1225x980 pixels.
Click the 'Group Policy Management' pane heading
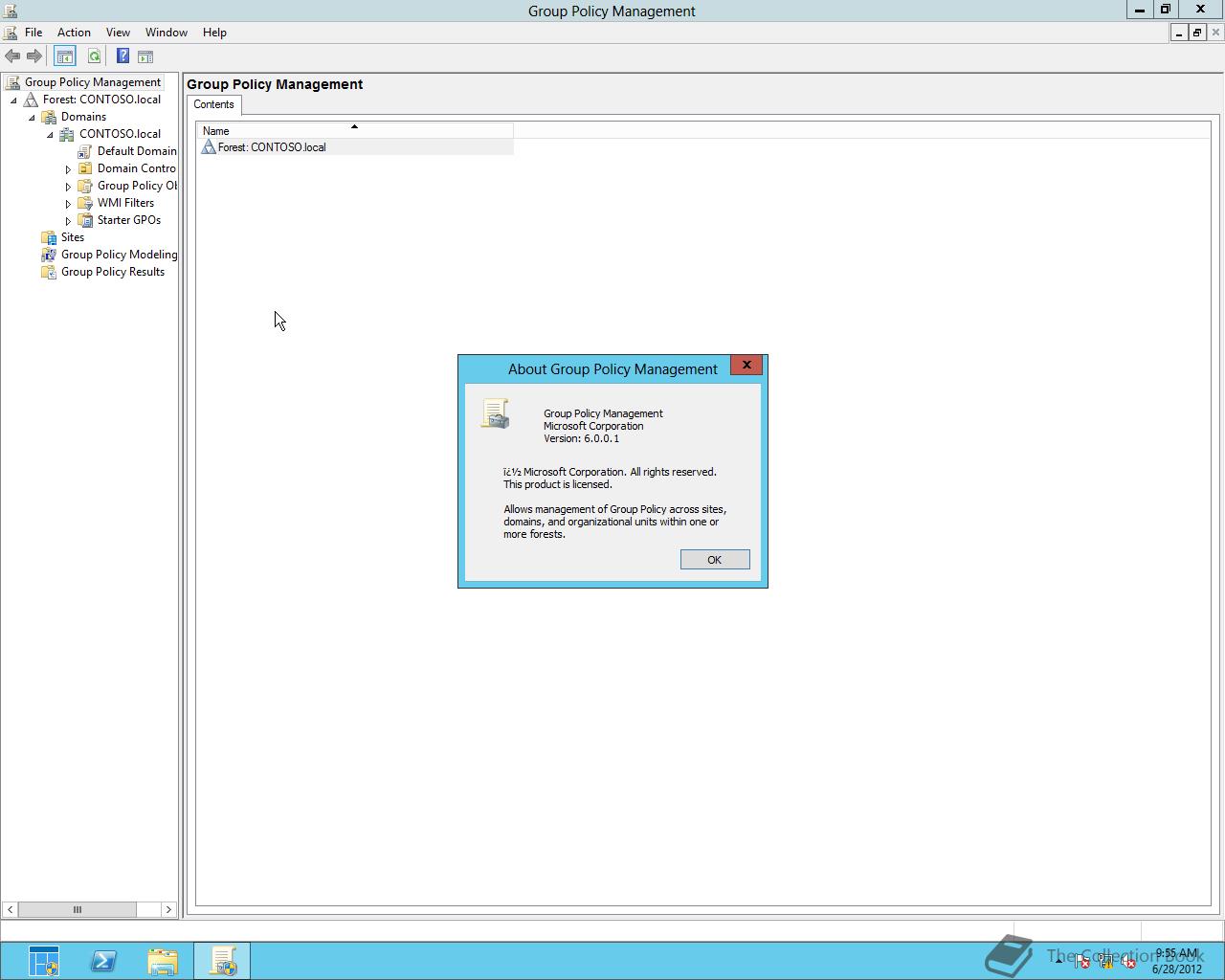coord(275,84)
